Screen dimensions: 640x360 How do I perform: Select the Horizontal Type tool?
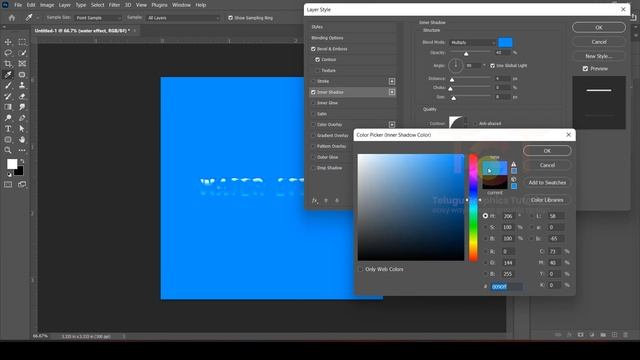click(8, 129)
